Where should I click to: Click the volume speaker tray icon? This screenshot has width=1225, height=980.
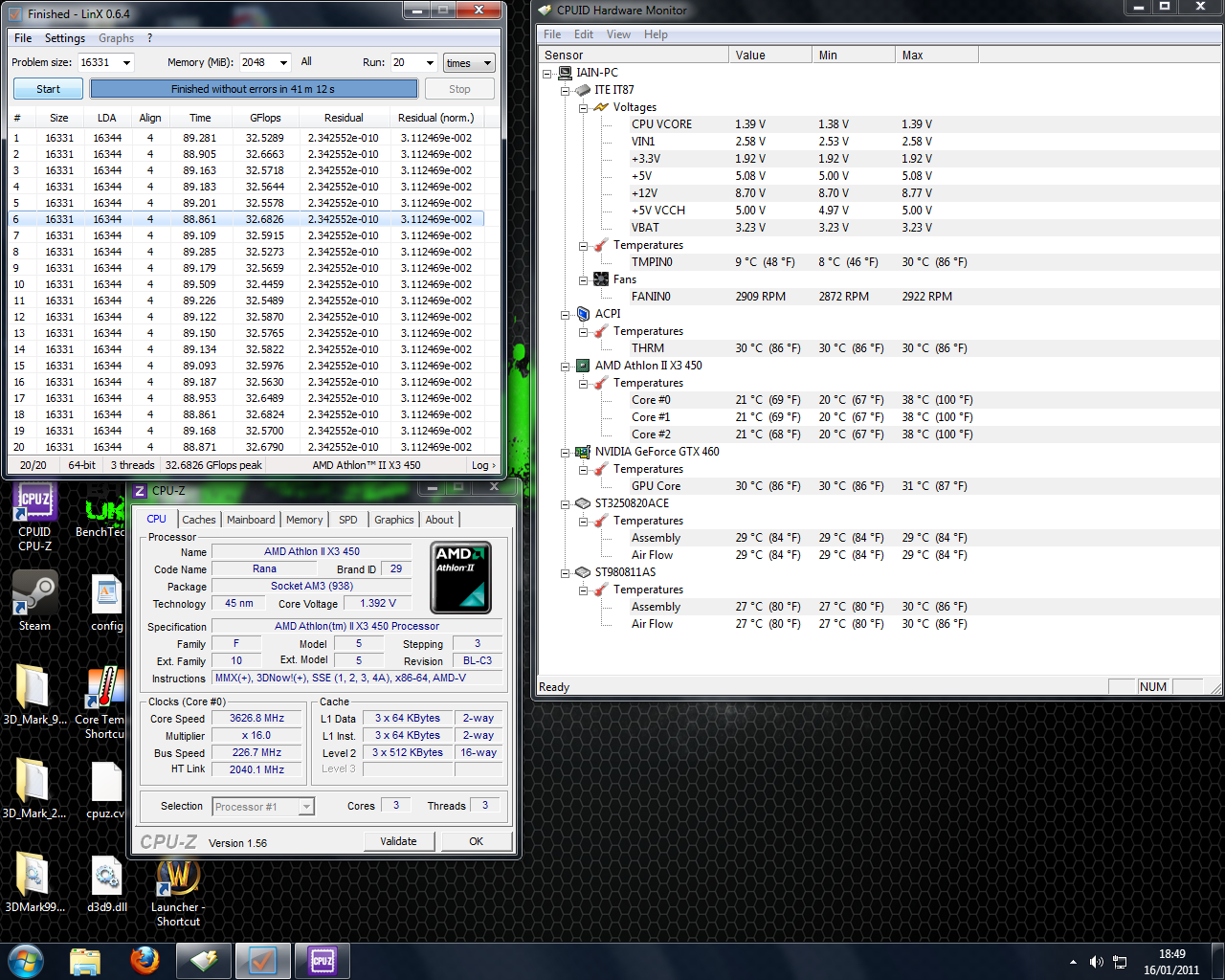click(x=1096, y=962)
